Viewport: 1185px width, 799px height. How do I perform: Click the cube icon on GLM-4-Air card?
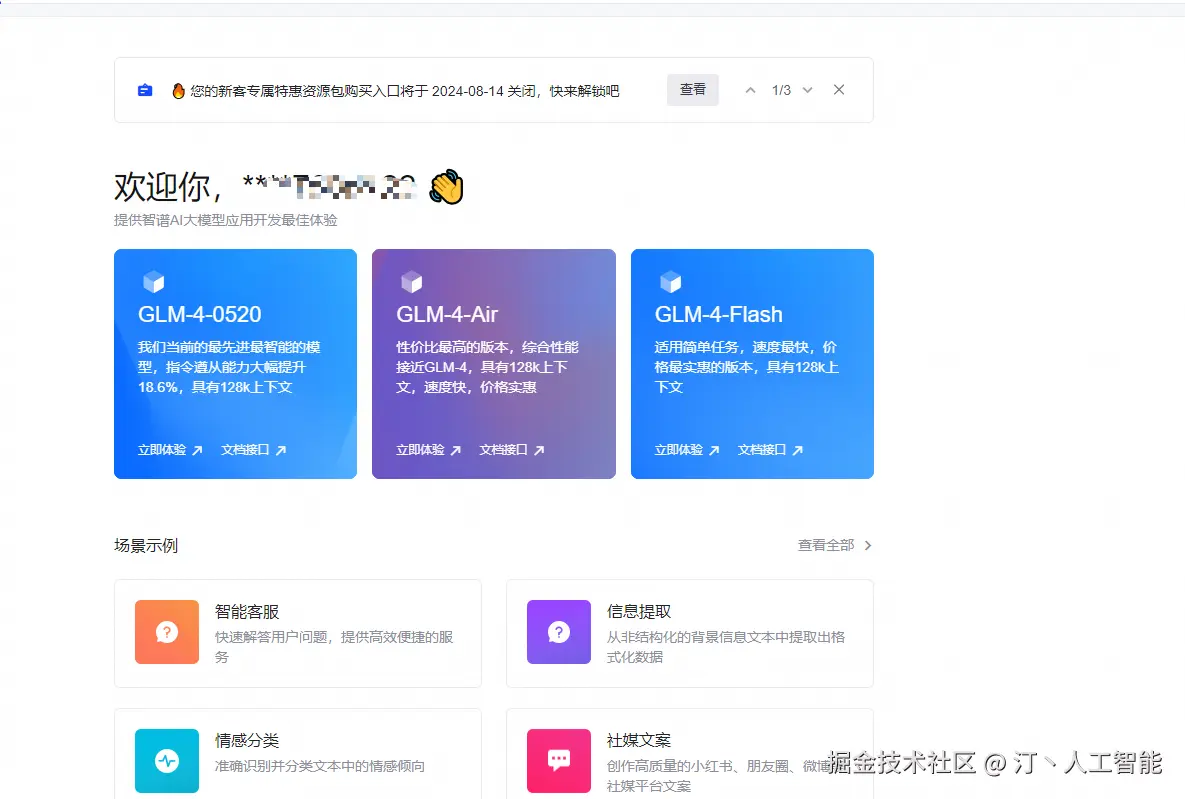tap(412, 282)
